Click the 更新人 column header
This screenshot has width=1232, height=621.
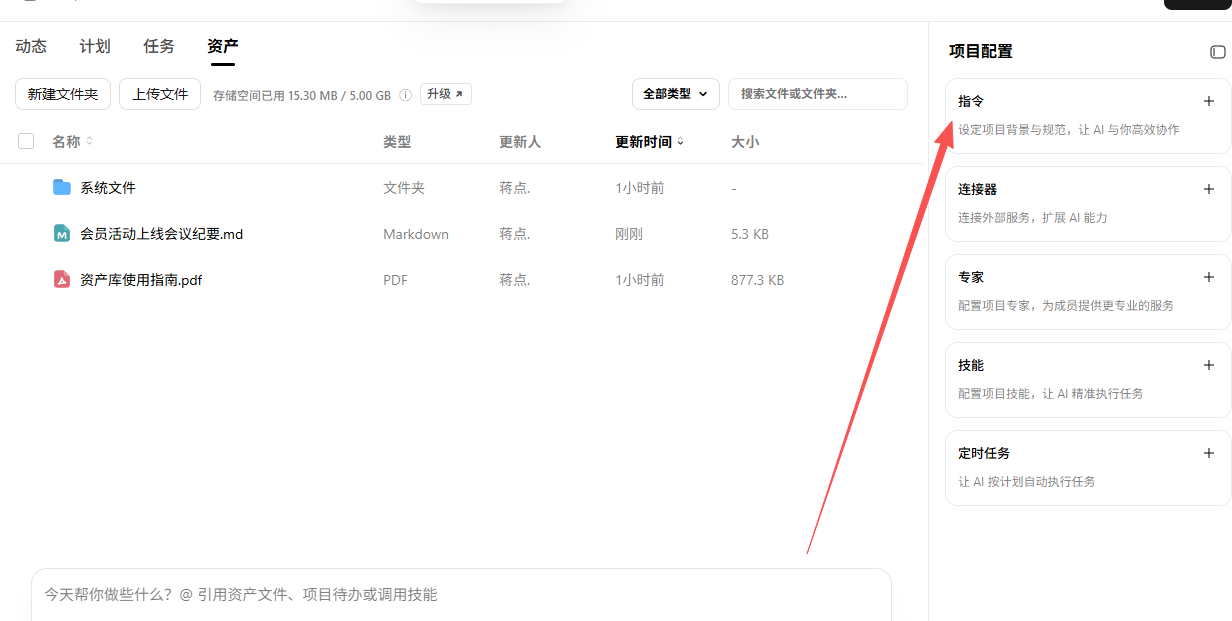[x=520, y=142]
